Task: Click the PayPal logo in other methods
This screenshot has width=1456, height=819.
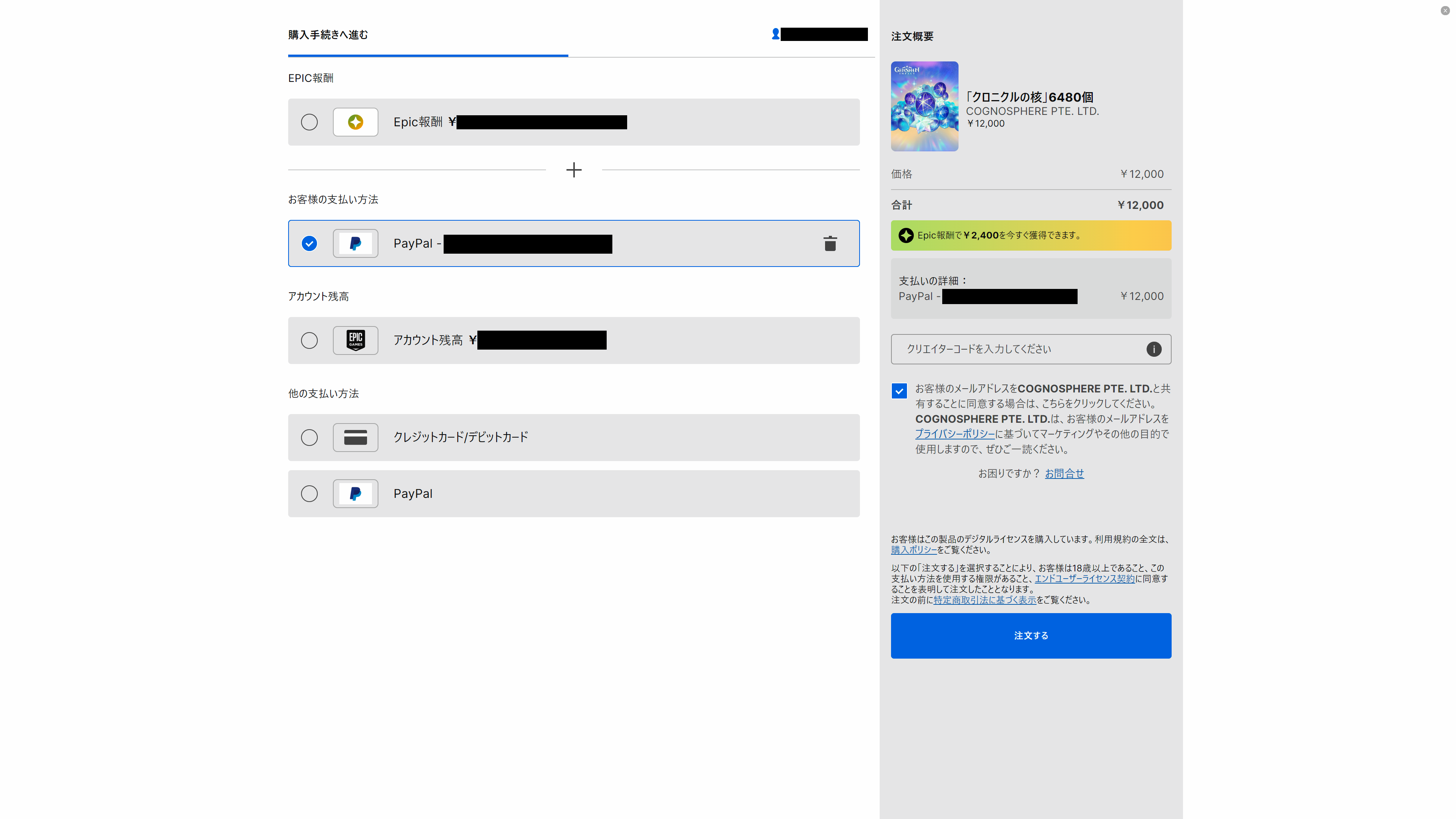Action: click(x=355, y=493)
